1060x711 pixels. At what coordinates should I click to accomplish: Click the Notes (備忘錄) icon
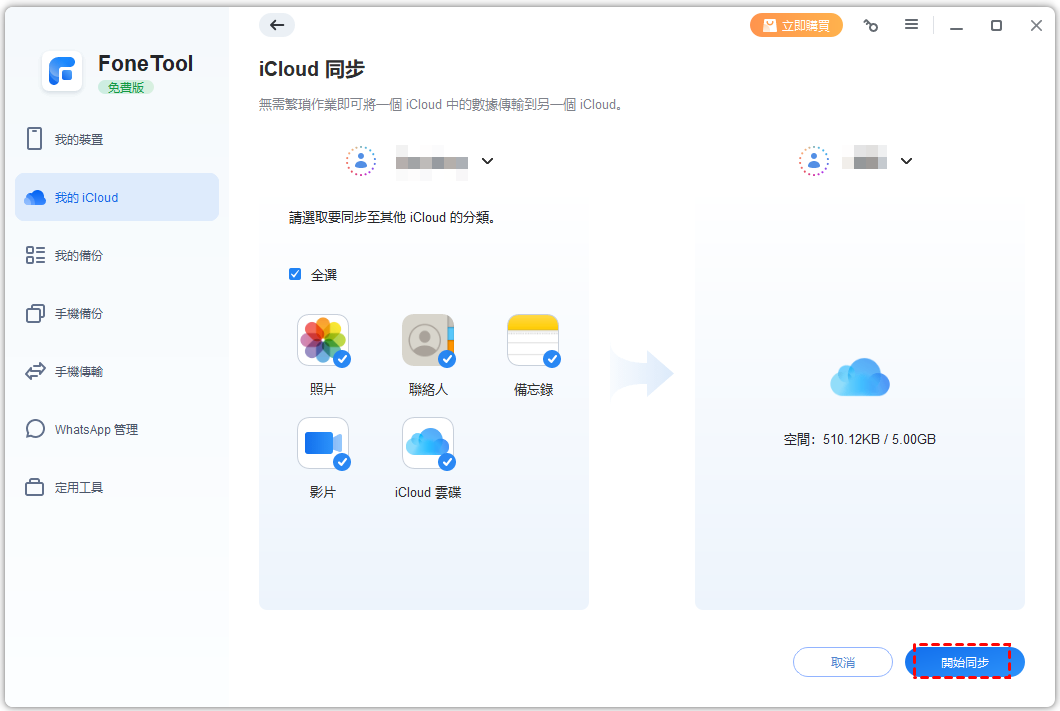[x=532, y=340]
